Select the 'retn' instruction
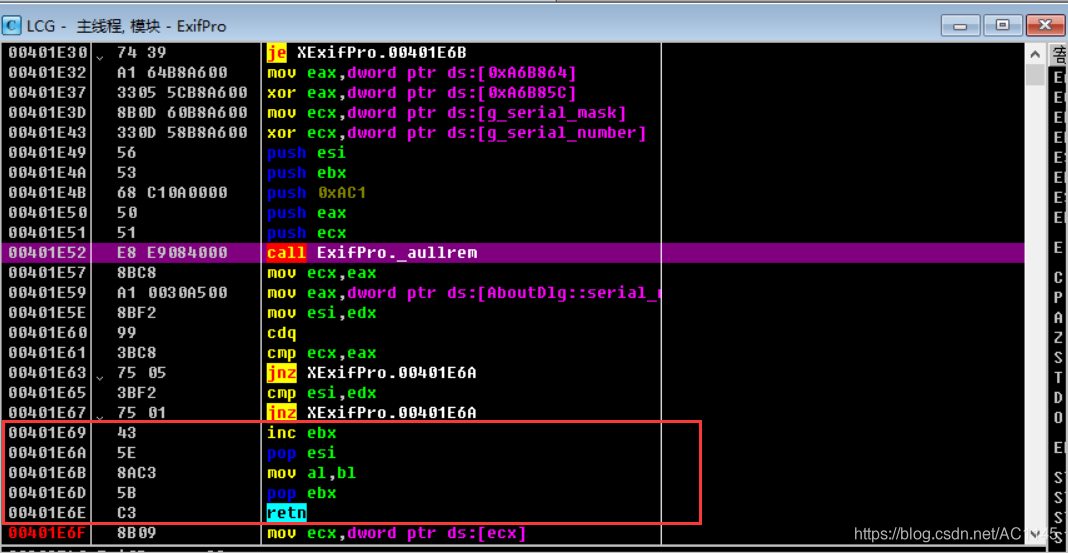The width and height of the screenshot is (1068, 553). (287, 513)
